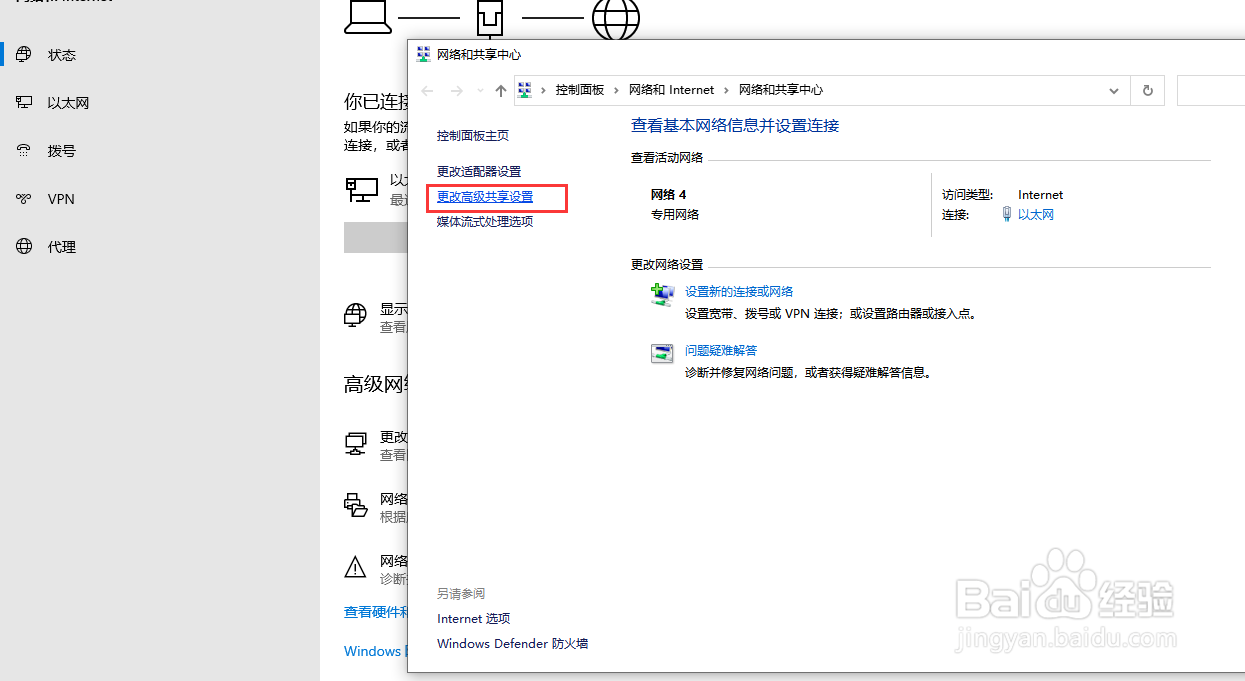Open 网络和 Internet breadcrumb entry
Viewport: 1245px width, 681px height.
670,89
